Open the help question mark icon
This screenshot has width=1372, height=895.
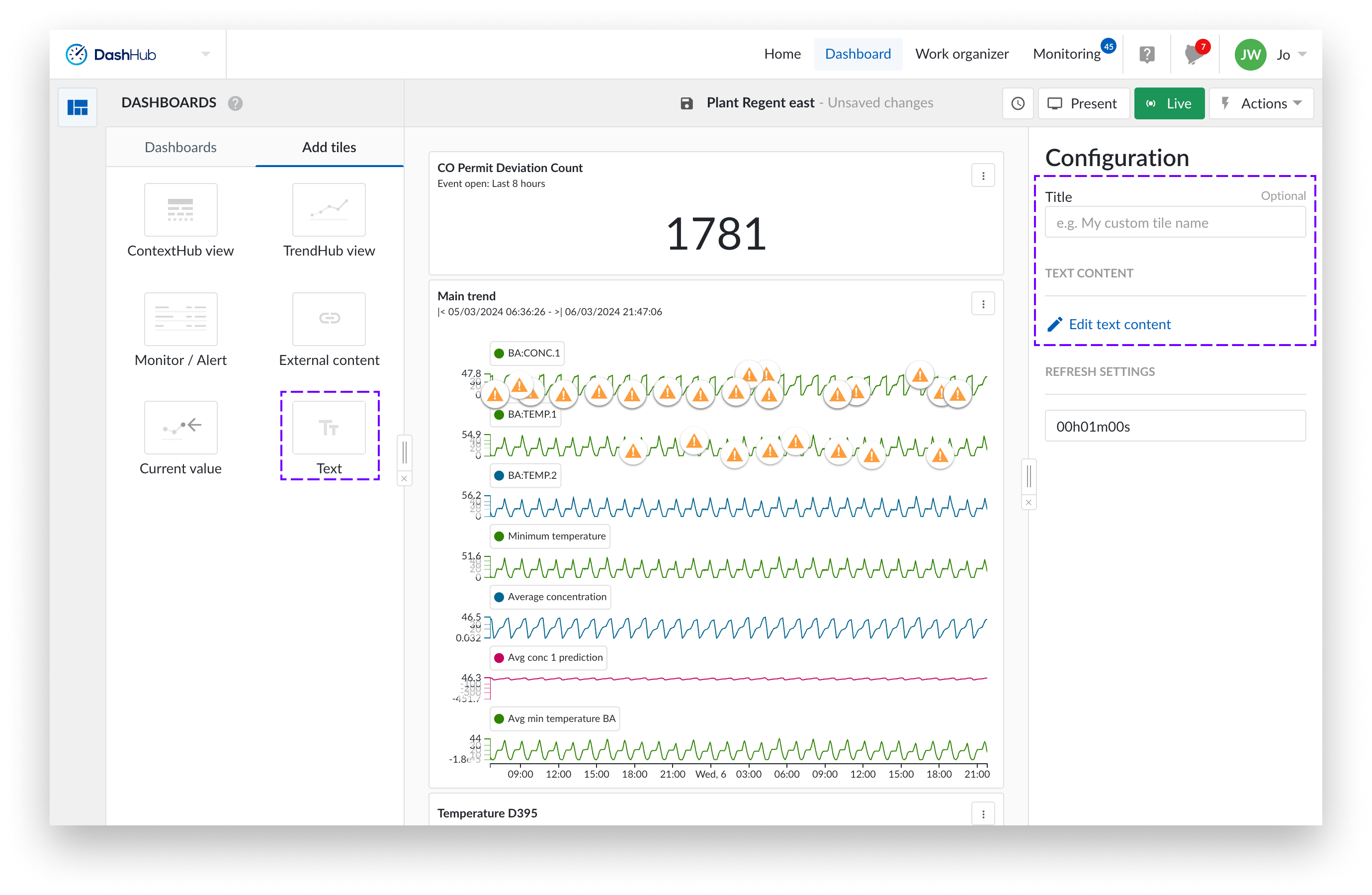coord(1147,54)
